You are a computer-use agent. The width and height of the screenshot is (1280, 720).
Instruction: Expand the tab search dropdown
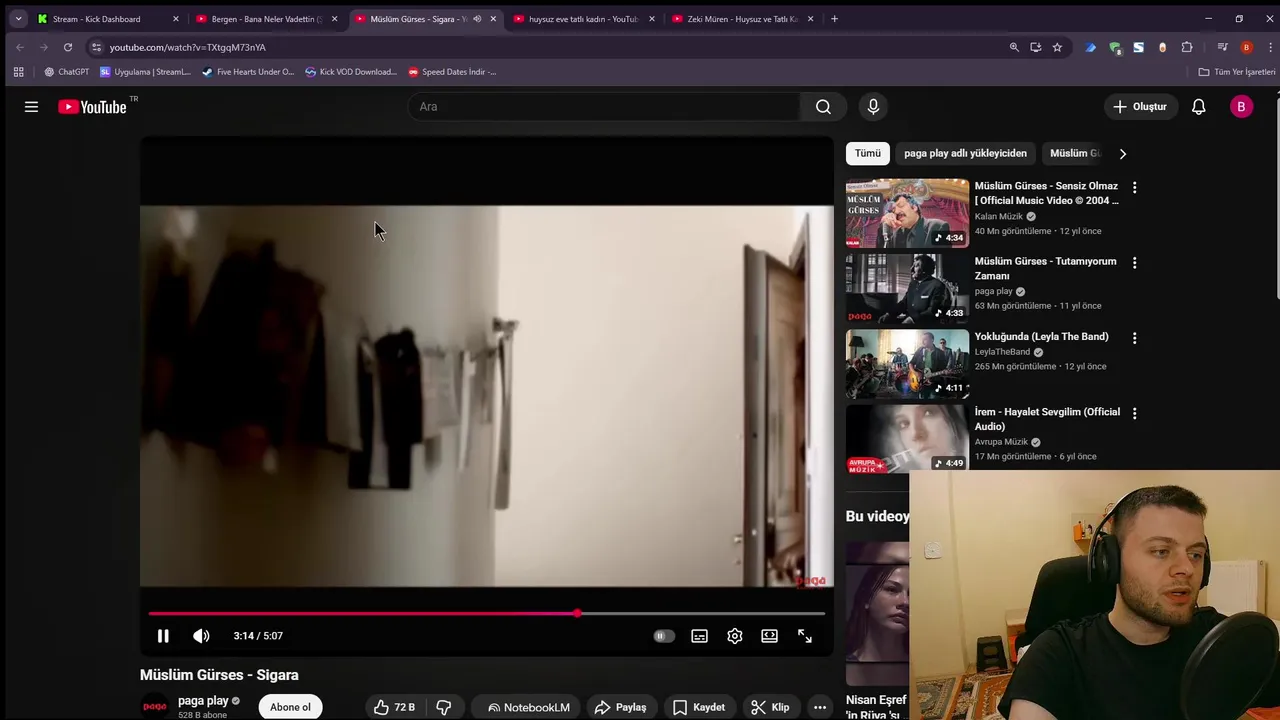(18, 18)
